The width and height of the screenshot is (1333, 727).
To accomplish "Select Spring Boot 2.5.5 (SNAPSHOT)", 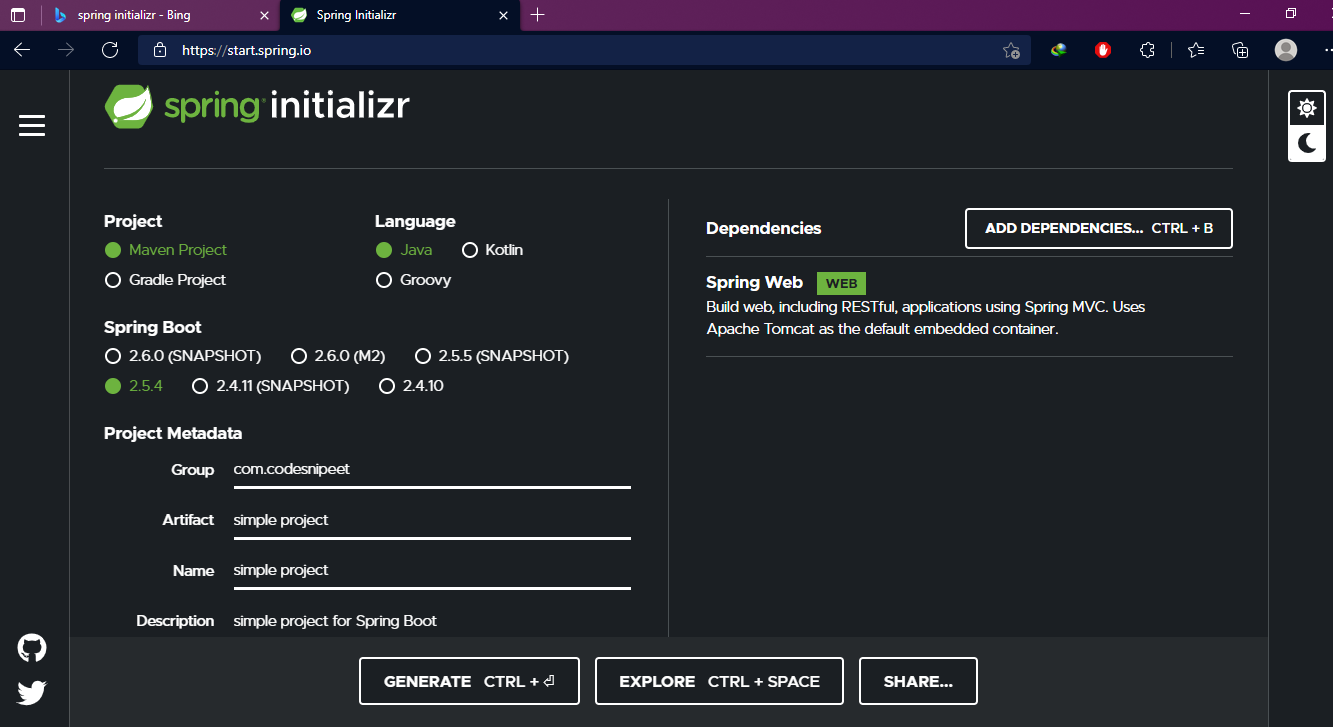I will click(492, 356).
